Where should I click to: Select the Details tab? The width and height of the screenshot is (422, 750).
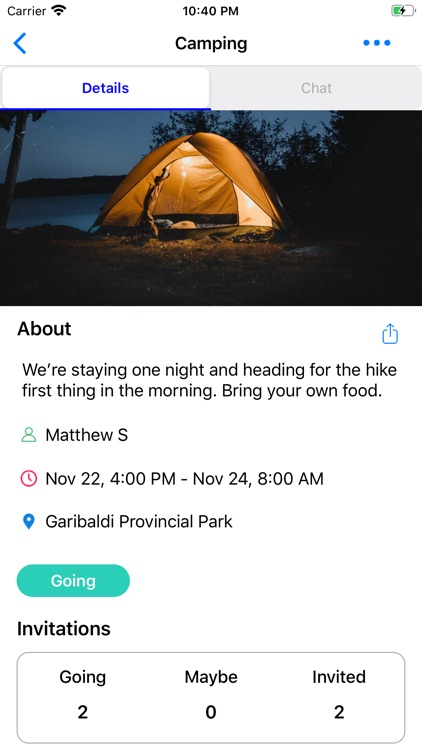point(105,88)
